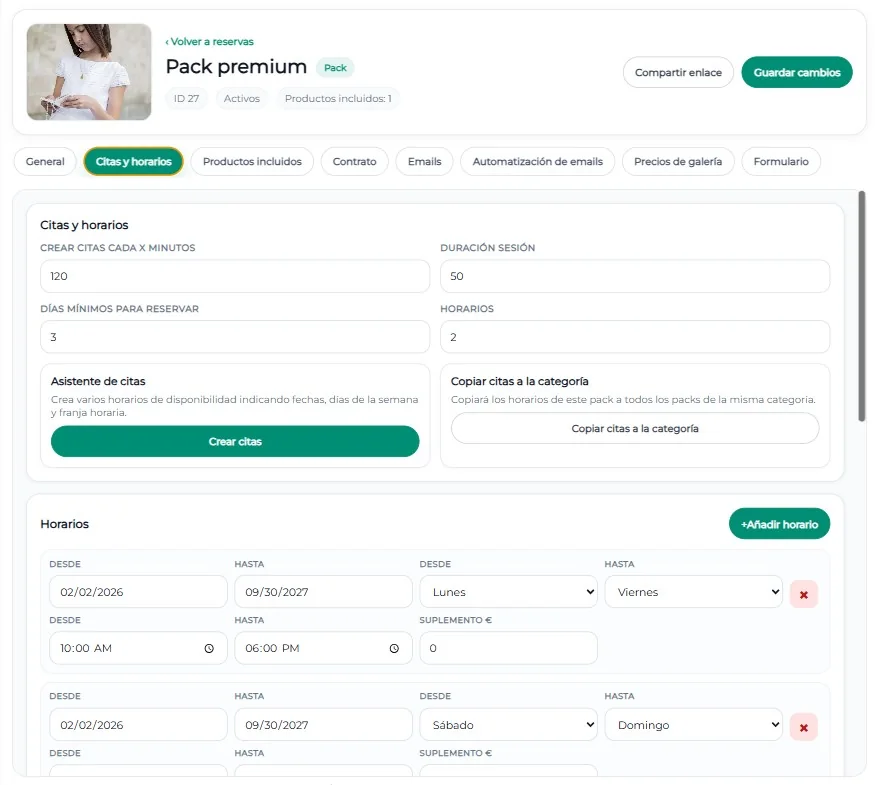Click the Activos status badge
The height and width of the screenshot is (785, 875).
pyautogui.click(x=242, y=98)
